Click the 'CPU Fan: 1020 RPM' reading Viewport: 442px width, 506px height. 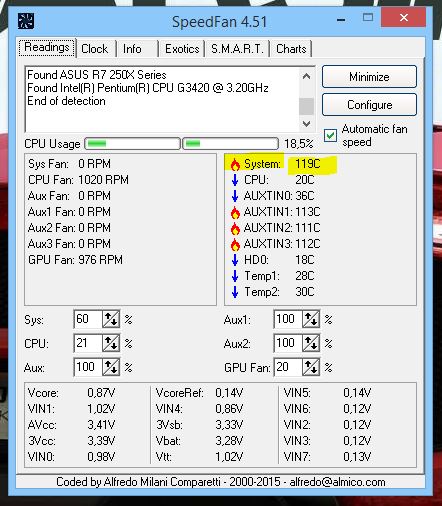[78, 180]
